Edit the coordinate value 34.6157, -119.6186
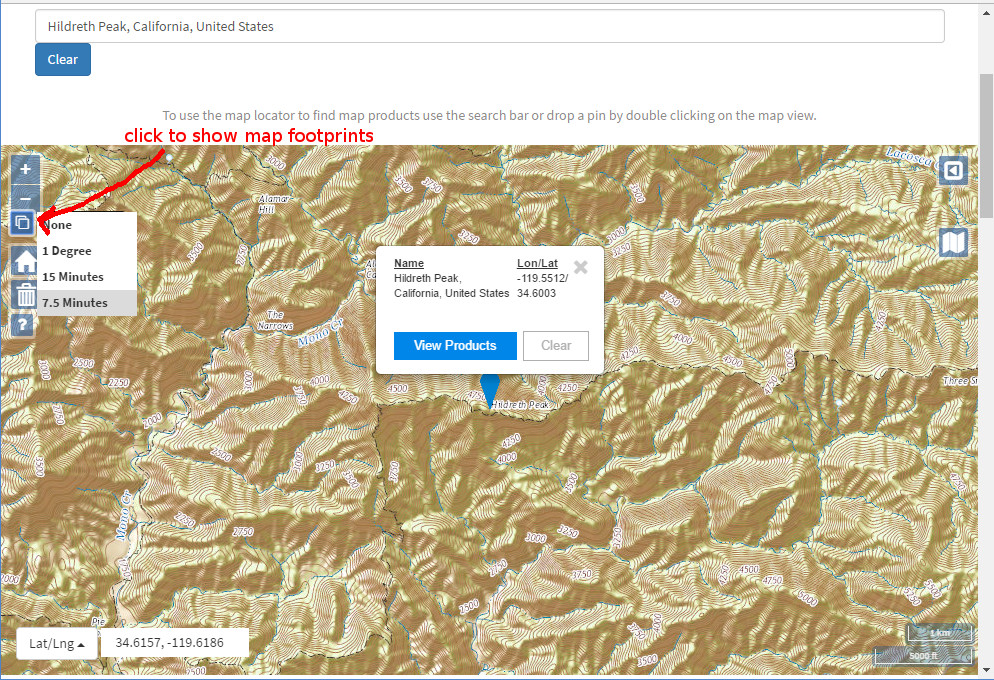 pyautogui.click(x=174, y=642)
